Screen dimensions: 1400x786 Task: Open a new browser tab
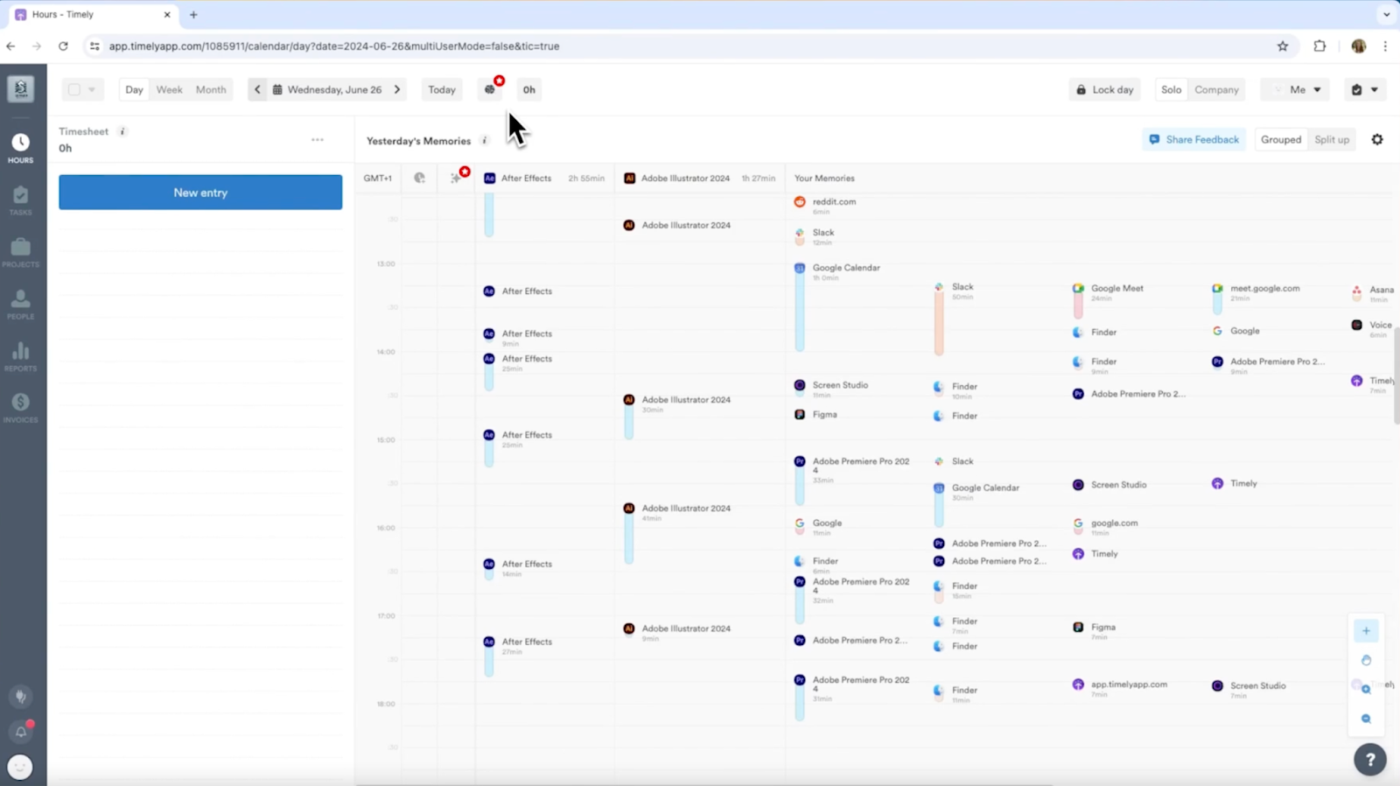click(193, 15)
